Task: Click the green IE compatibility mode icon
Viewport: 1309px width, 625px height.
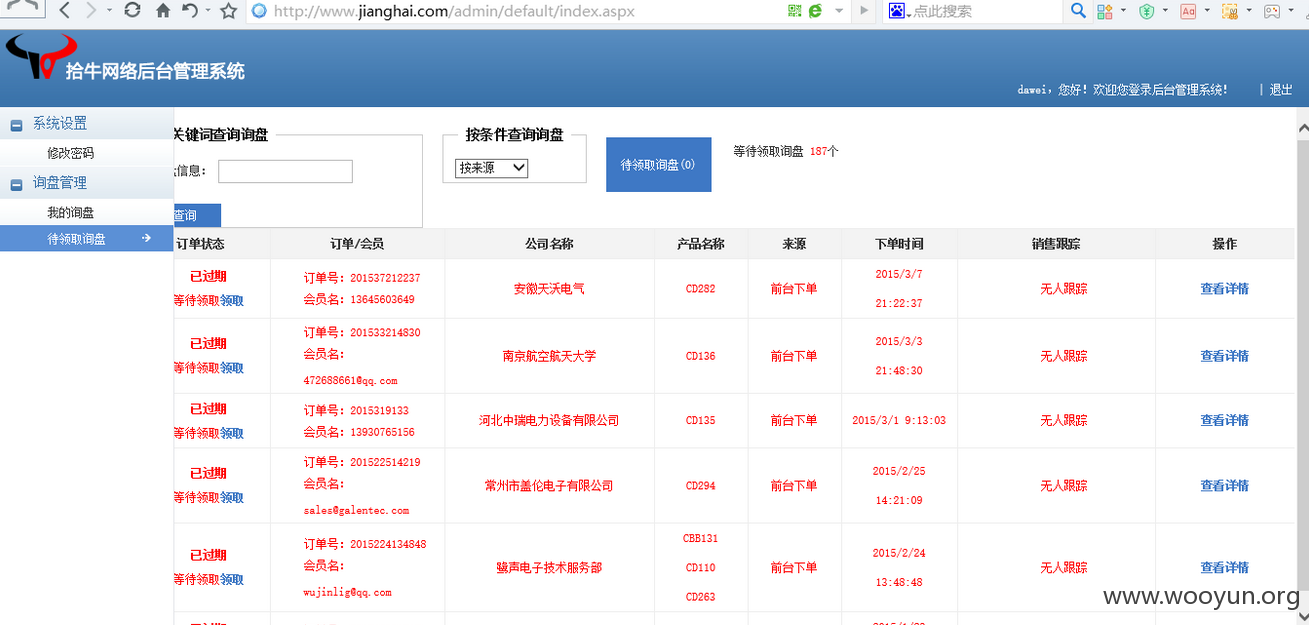Action: click(815, 11)
